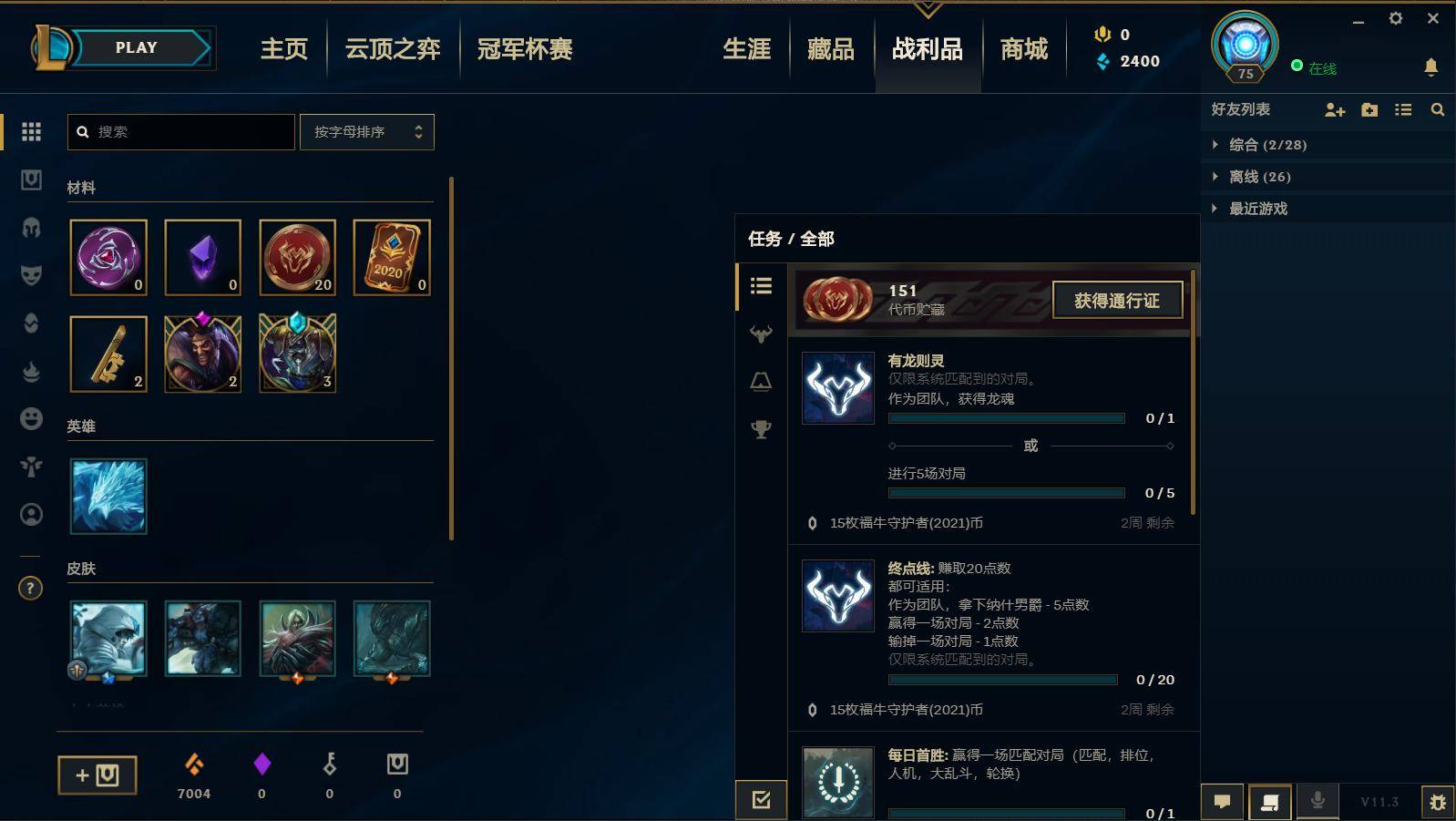Viewport: 1456px width, 821px height.
Task: Toggle the missions panel checkmark button
Action: (x=762, y=800)
